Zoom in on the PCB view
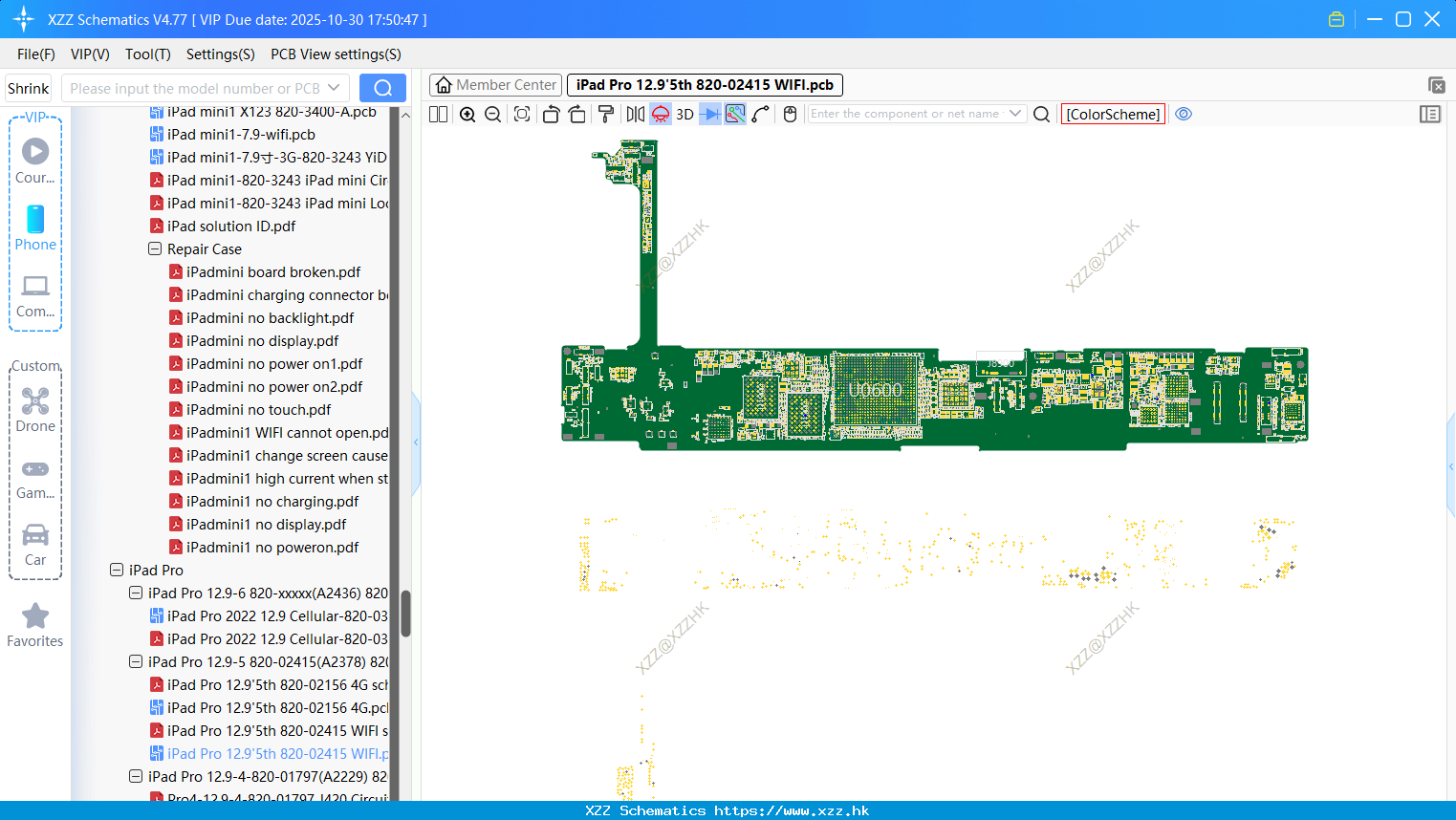This screenshot has height=820, width=1456. (467, 115)
